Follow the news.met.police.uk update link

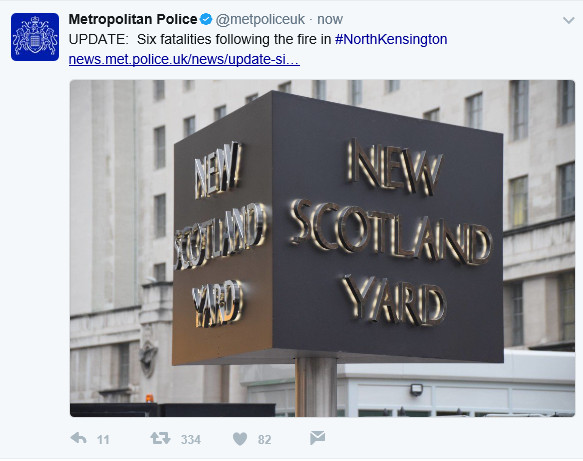point(184,59)
